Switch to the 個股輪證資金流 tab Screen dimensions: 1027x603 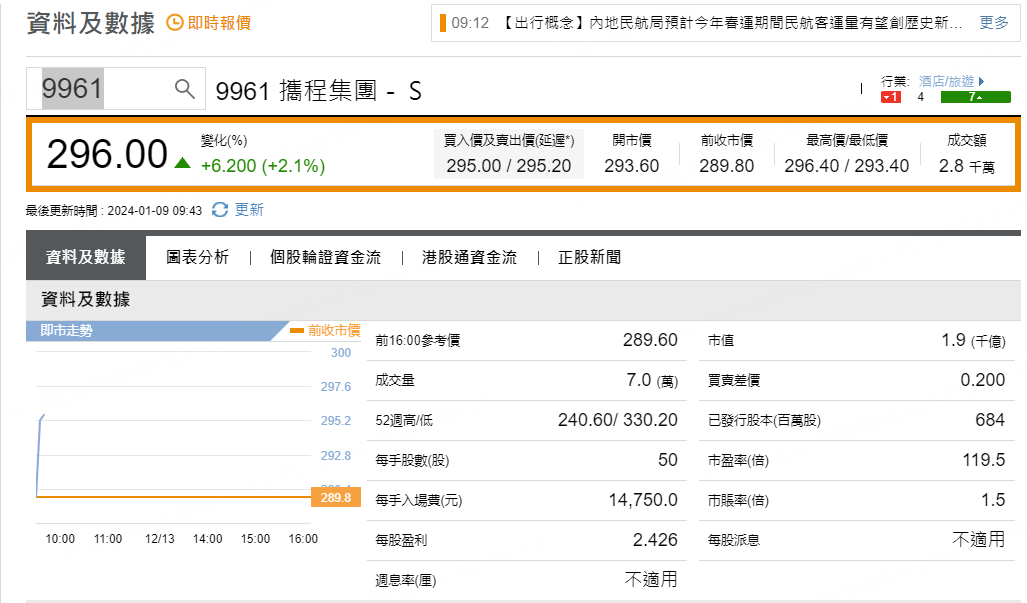click(x=326, y=257)
